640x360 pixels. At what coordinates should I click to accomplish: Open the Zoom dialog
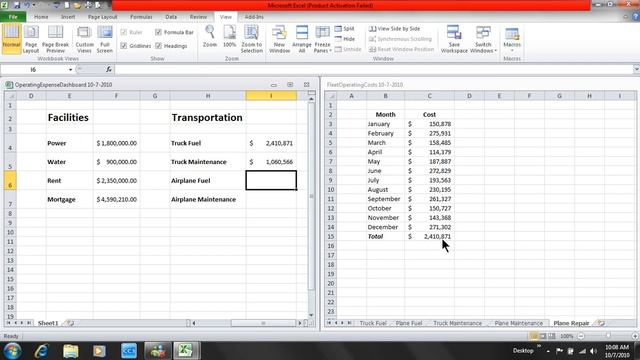(x=210, y=37)
